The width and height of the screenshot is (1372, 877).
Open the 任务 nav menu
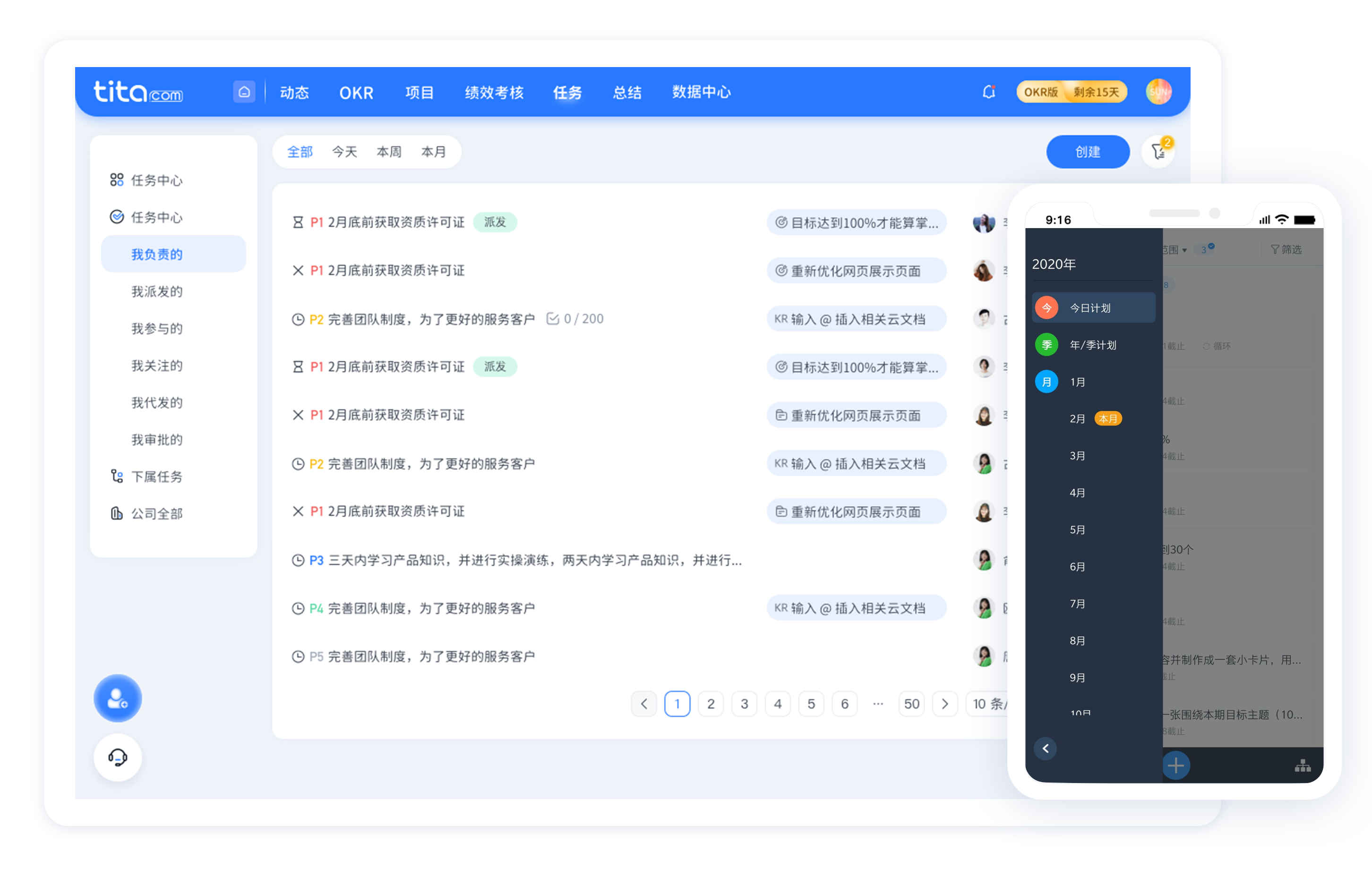pos(568,92)
